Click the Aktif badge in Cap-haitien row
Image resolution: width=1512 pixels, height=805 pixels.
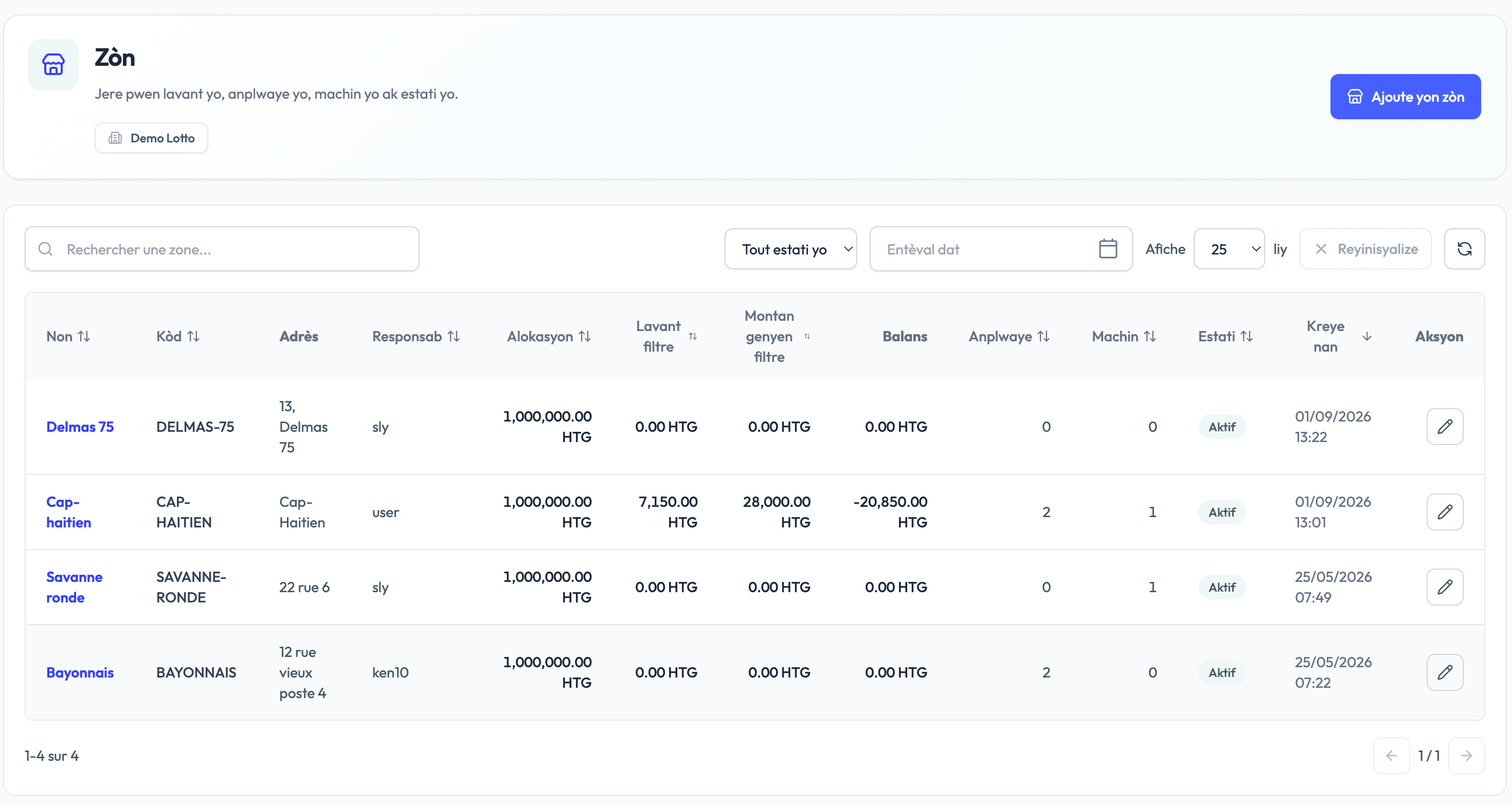1222,512
